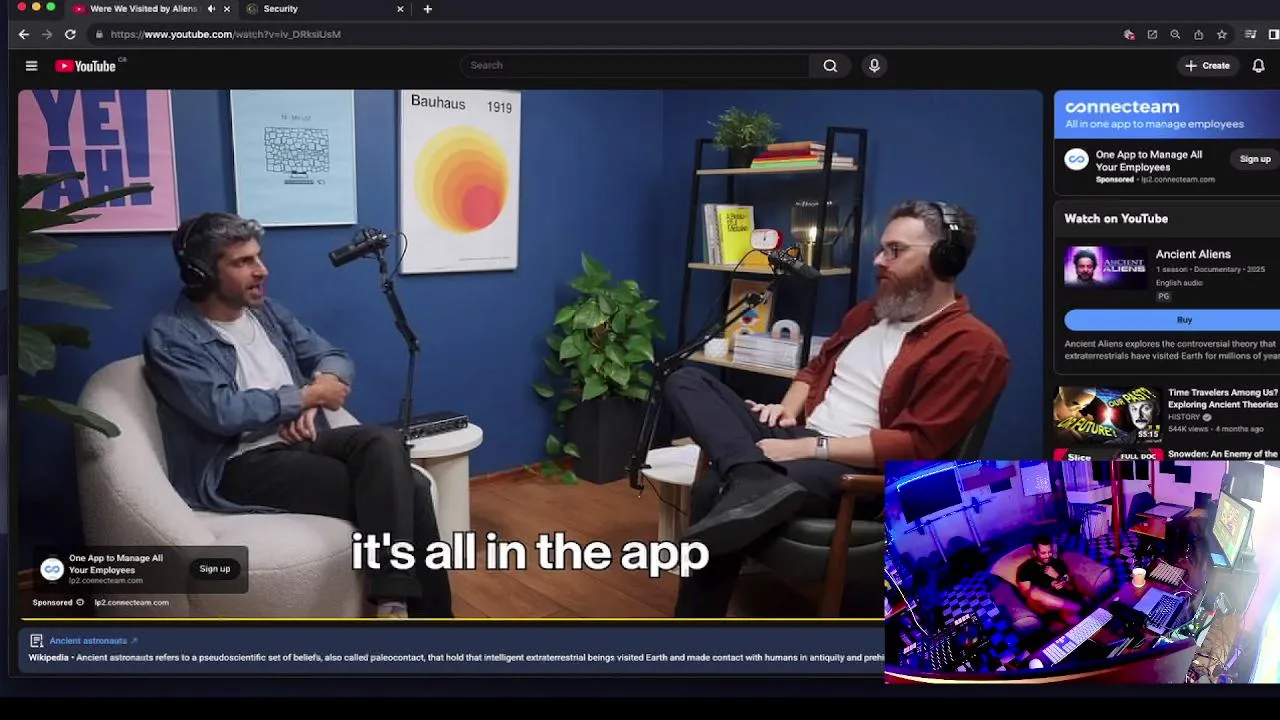Click the open-in-new-window icon in address bar
The image size is (1280, 720).
pos(1152,34)
